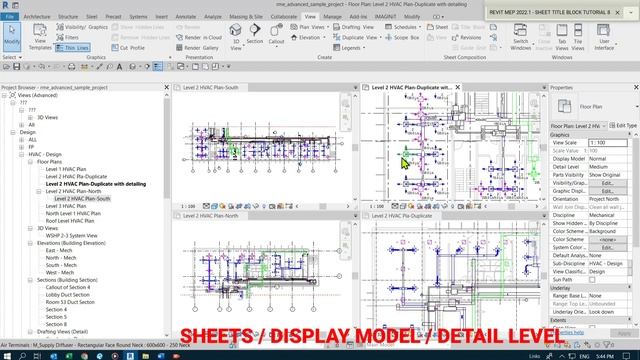
Task: Click the Color Scheme <none> button
Action: 608,239
